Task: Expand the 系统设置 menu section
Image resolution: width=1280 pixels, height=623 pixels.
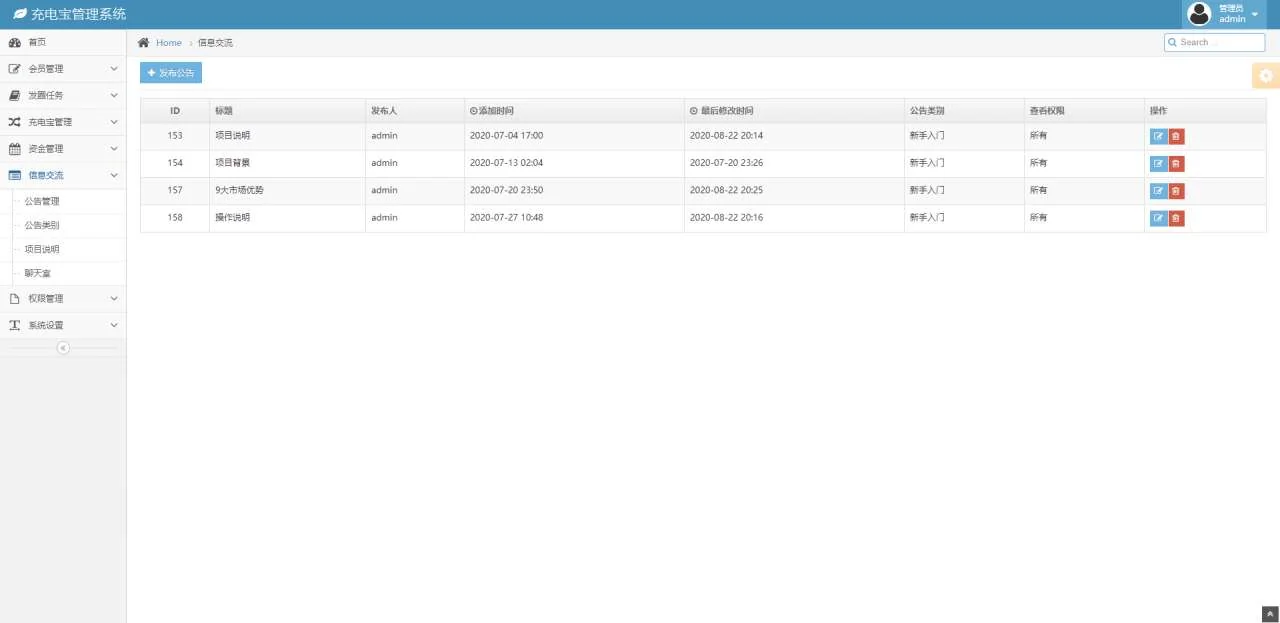Action: click(62, 325)
